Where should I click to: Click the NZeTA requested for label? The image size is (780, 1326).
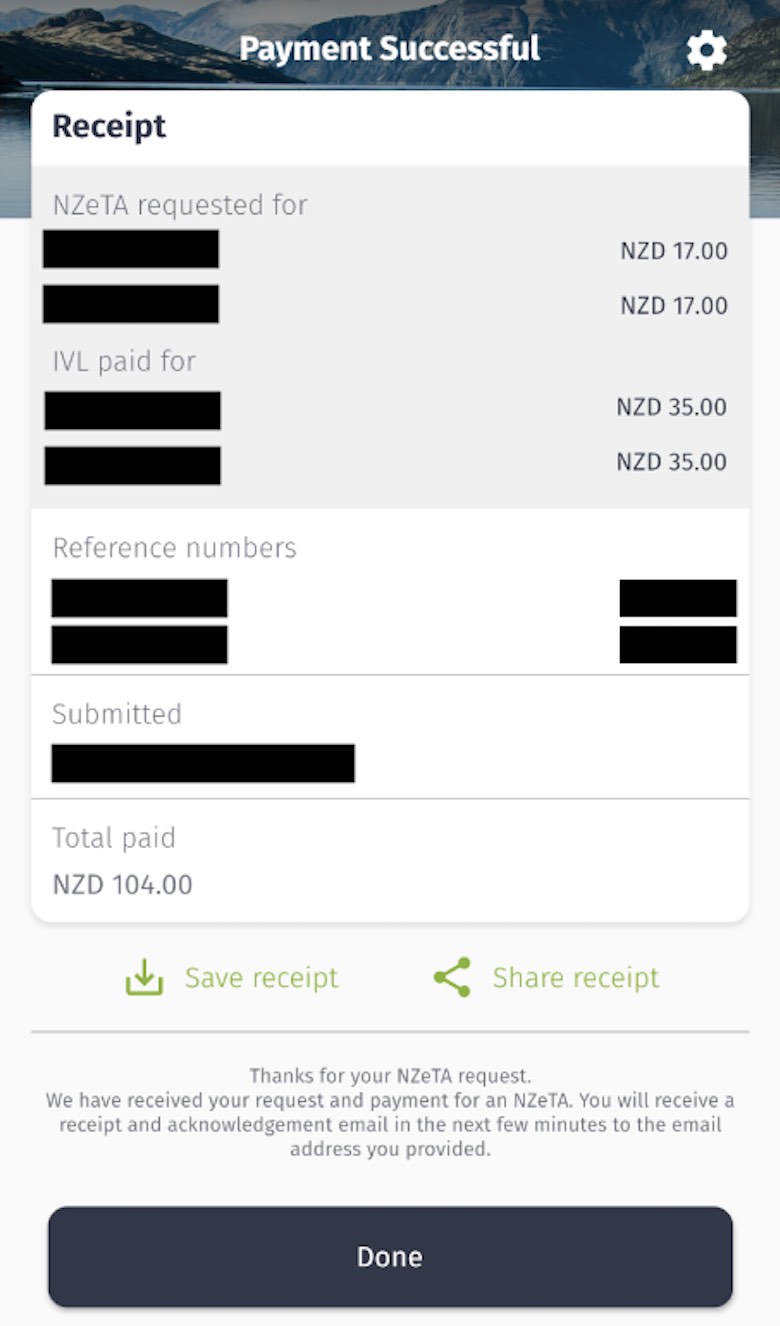pos(180,205)
